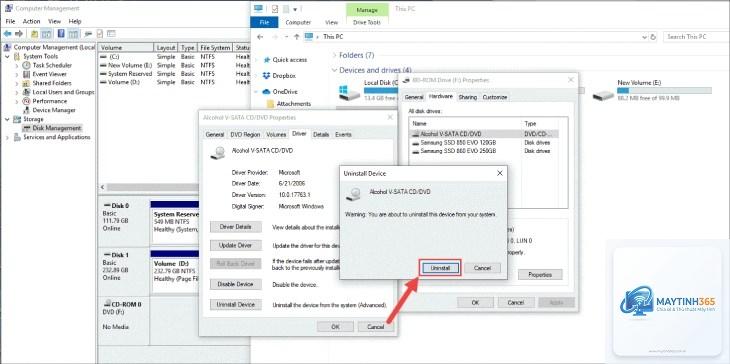Expand Task Scheduler tree node

(17, 66)
